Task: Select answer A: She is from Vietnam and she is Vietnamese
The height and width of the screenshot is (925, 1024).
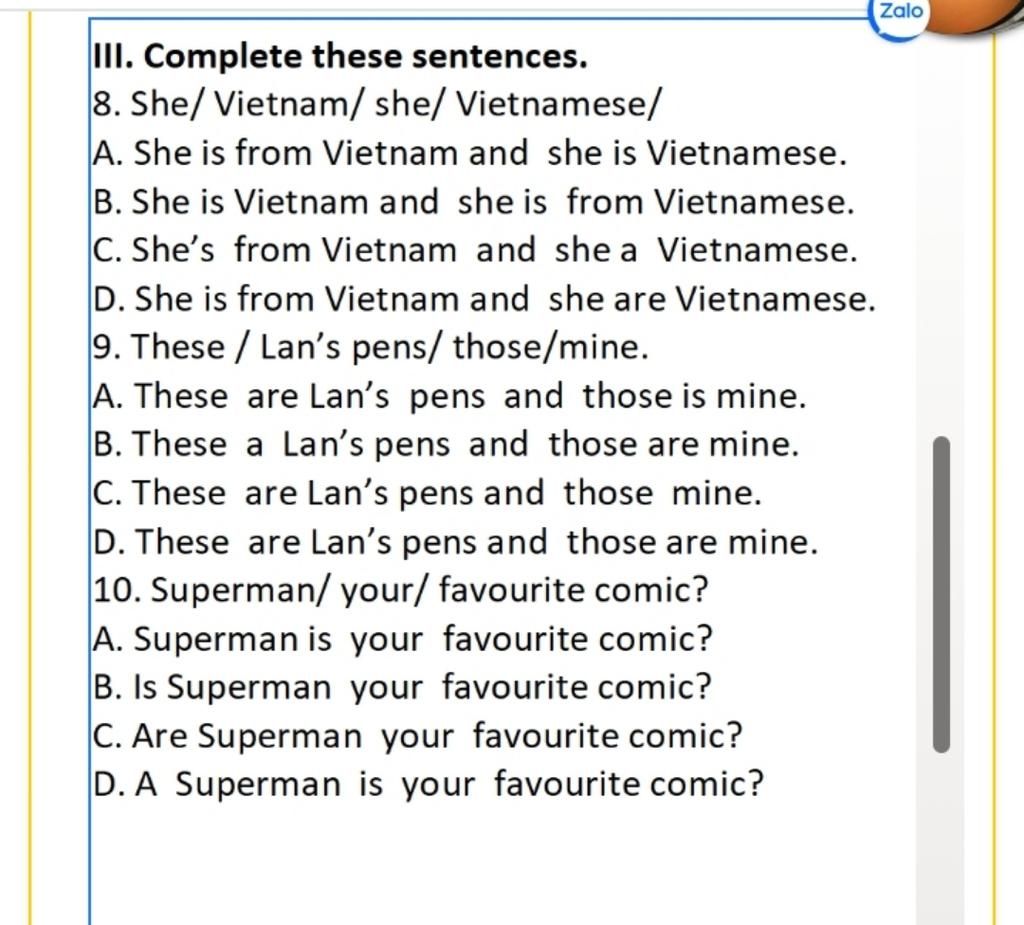Action: pyautogui.click(x=469, y=153)
